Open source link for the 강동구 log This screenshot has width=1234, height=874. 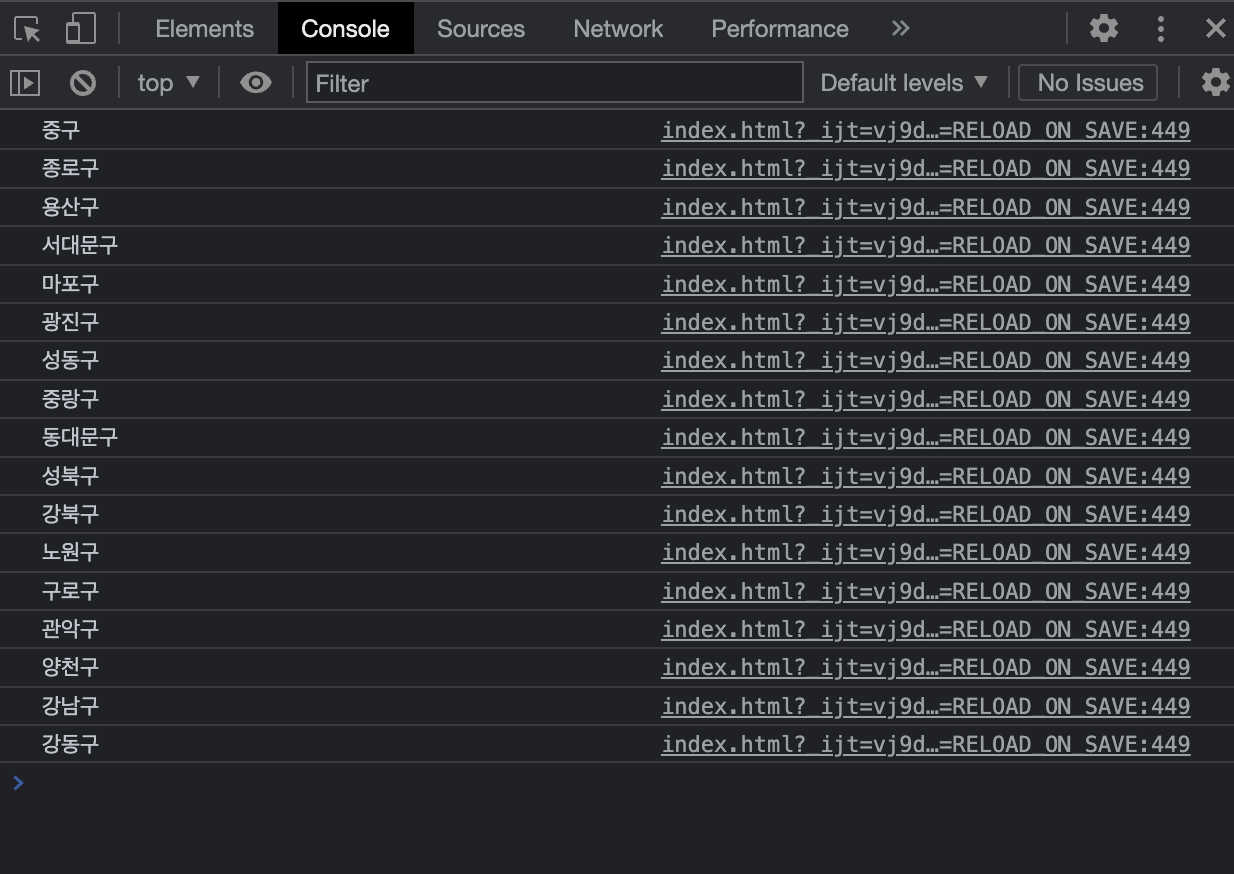926,744
